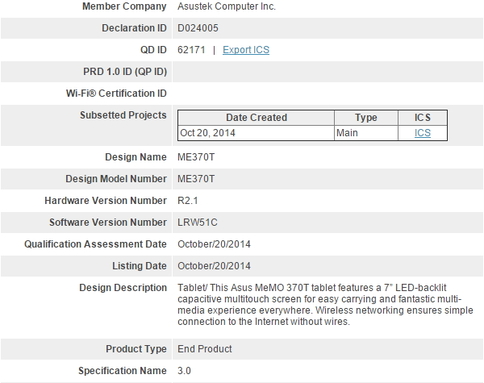
Task: Open the ICS link in Subsetted Projects table
Action: [422, 133]
